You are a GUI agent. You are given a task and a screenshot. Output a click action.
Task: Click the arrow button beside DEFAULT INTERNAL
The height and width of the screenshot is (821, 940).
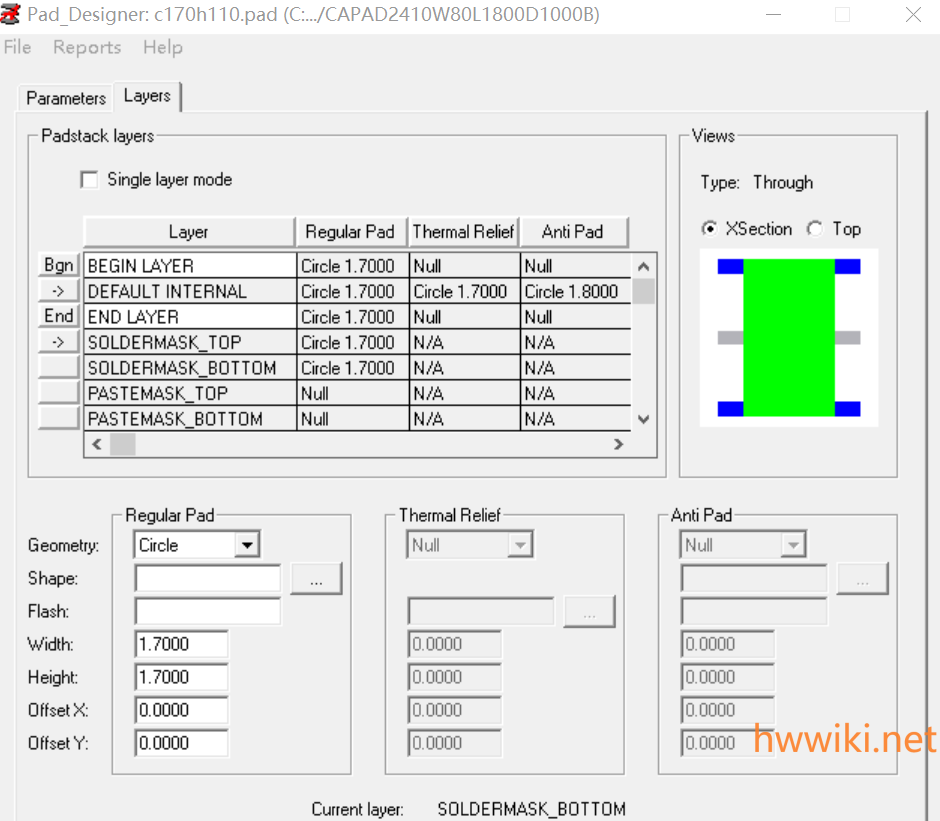(59, 291)
